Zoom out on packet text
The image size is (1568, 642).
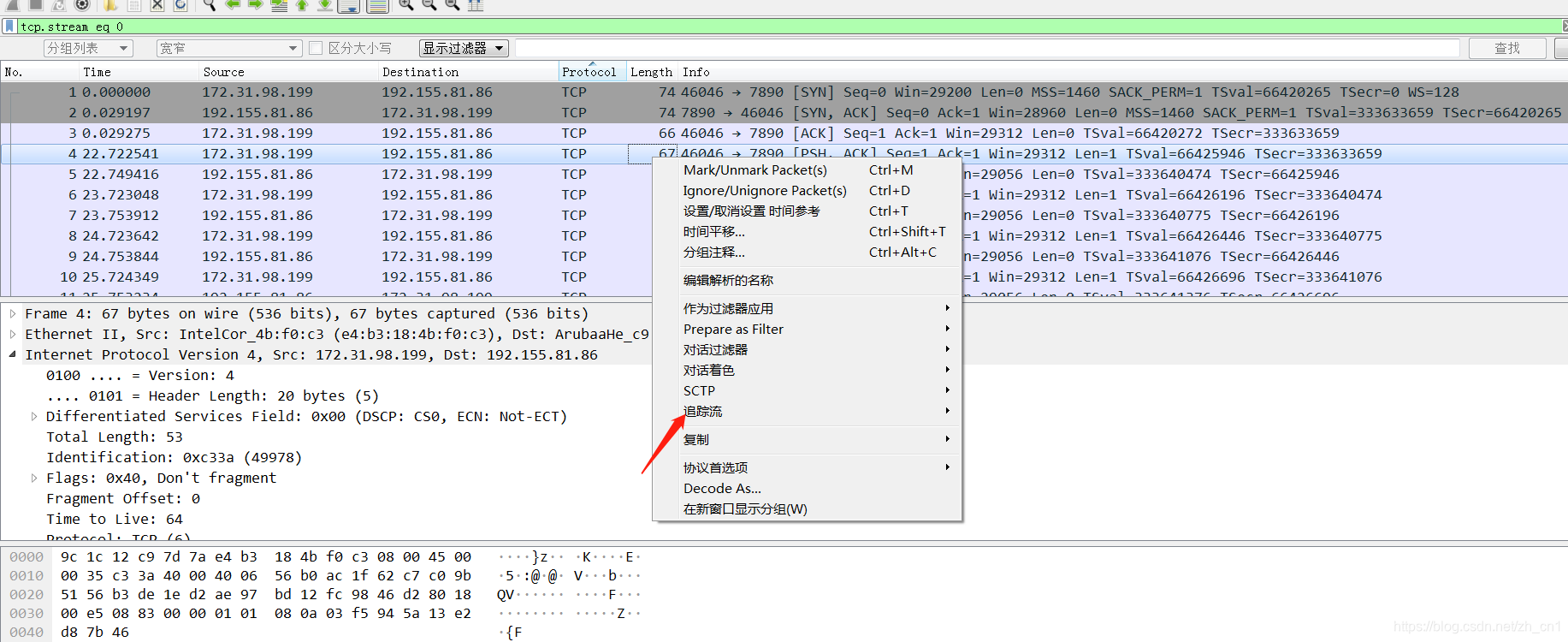(x=429, y=4)
